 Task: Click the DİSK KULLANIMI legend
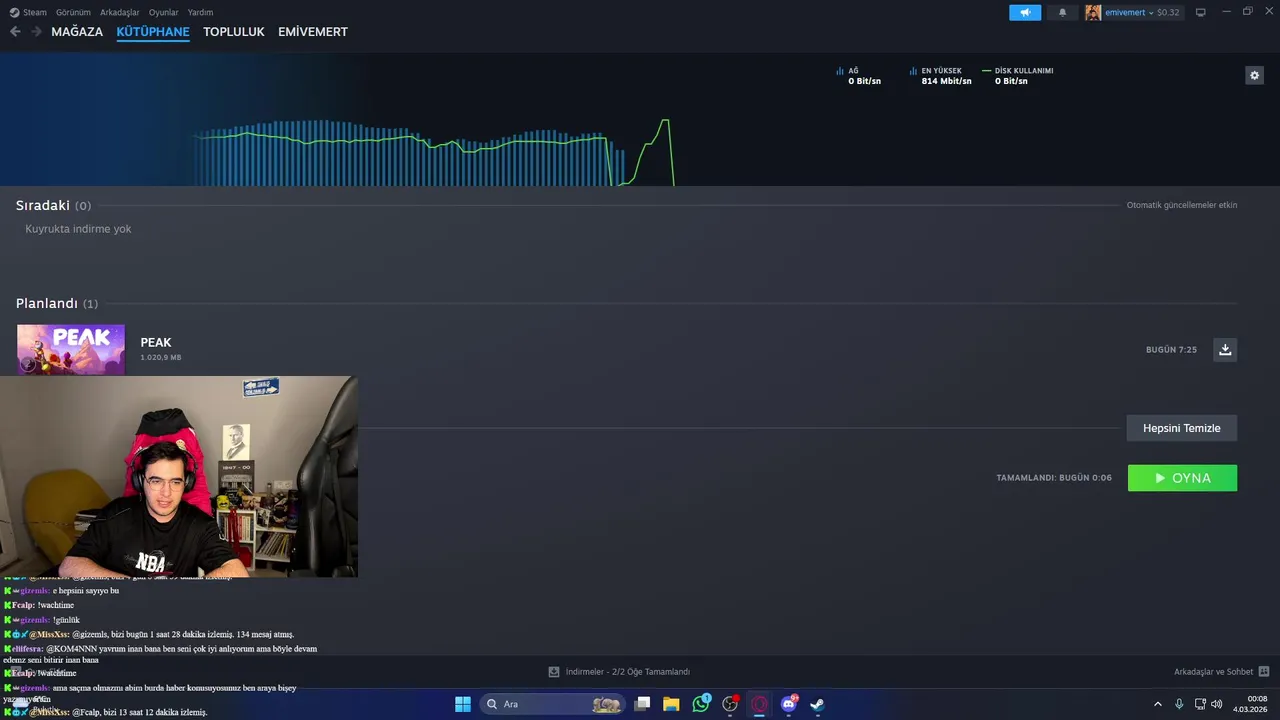coord(1018,76)
